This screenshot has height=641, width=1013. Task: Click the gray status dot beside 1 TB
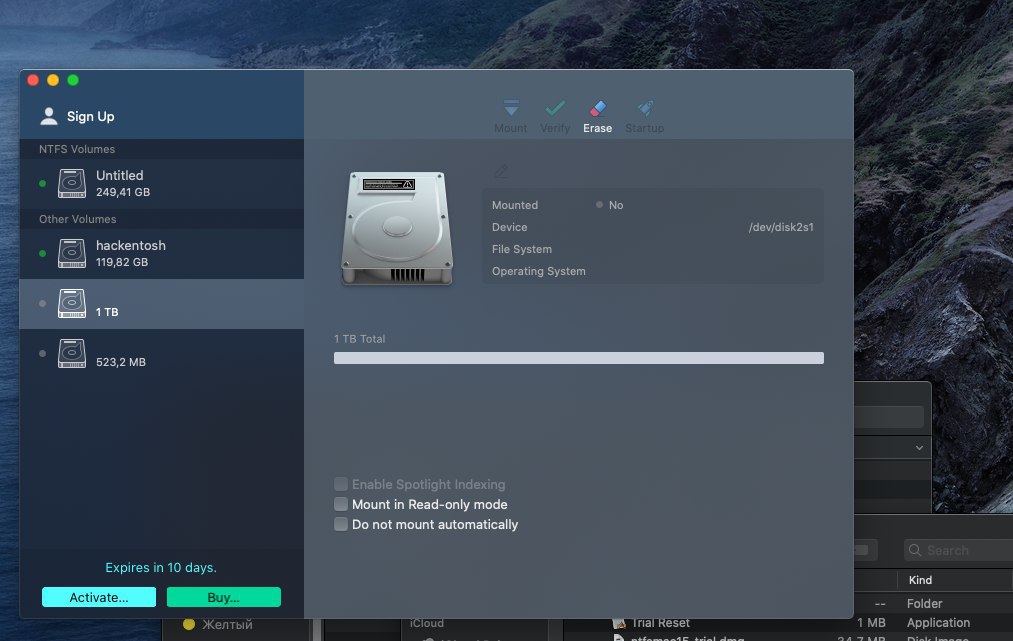(43, 304)
